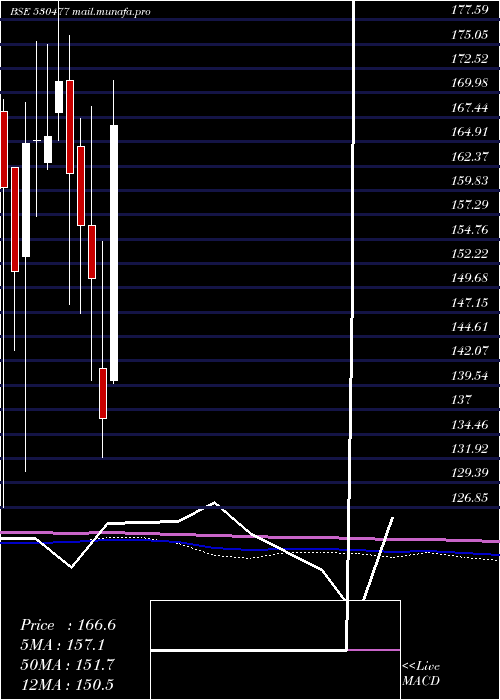Click the 12MA : 150.5 readout

pos(68,684)
